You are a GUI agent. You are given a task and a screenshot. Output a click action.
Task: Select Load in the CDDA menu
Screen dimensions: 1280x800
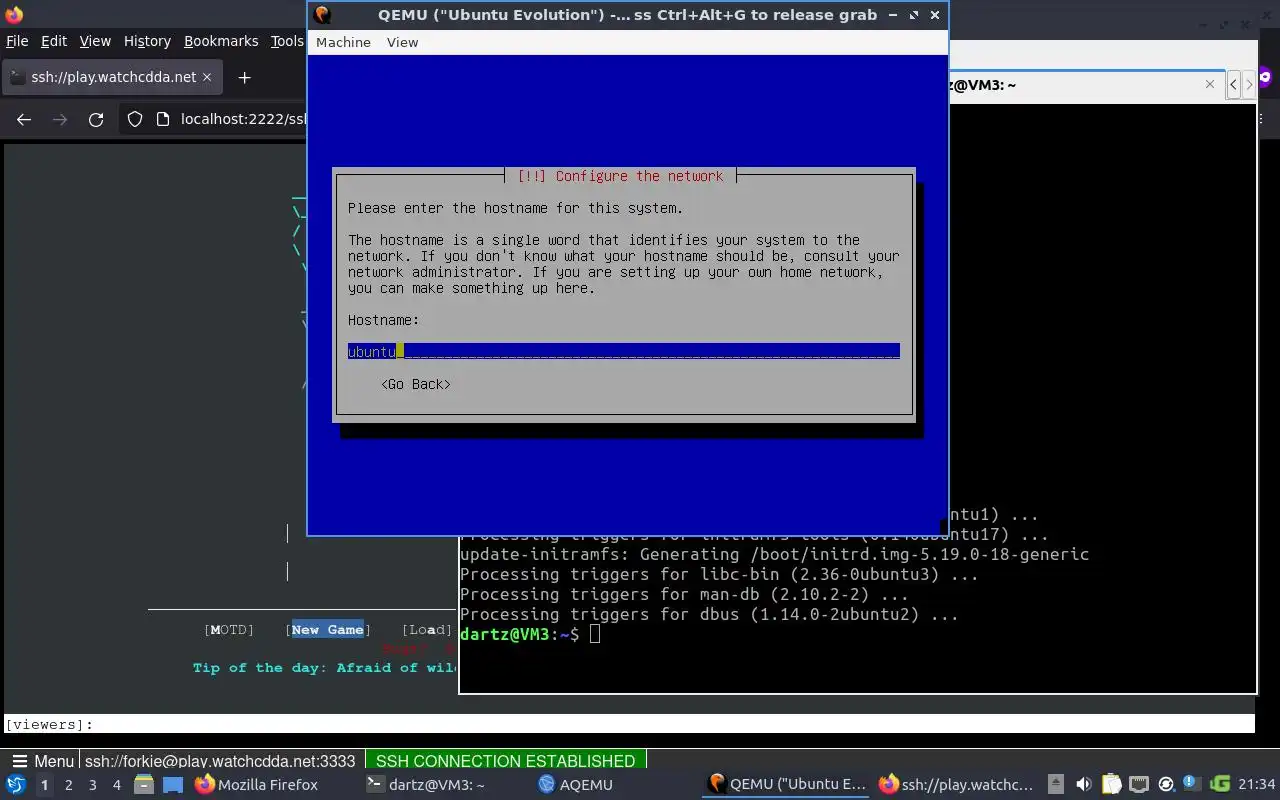click(427, 629)
